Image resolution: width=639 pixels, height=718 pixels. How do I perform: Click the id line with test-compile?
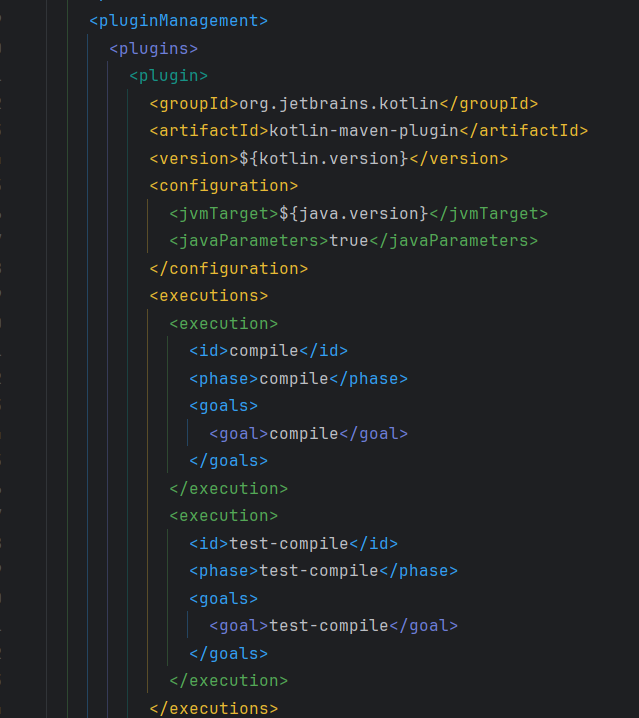click(293, 544)
